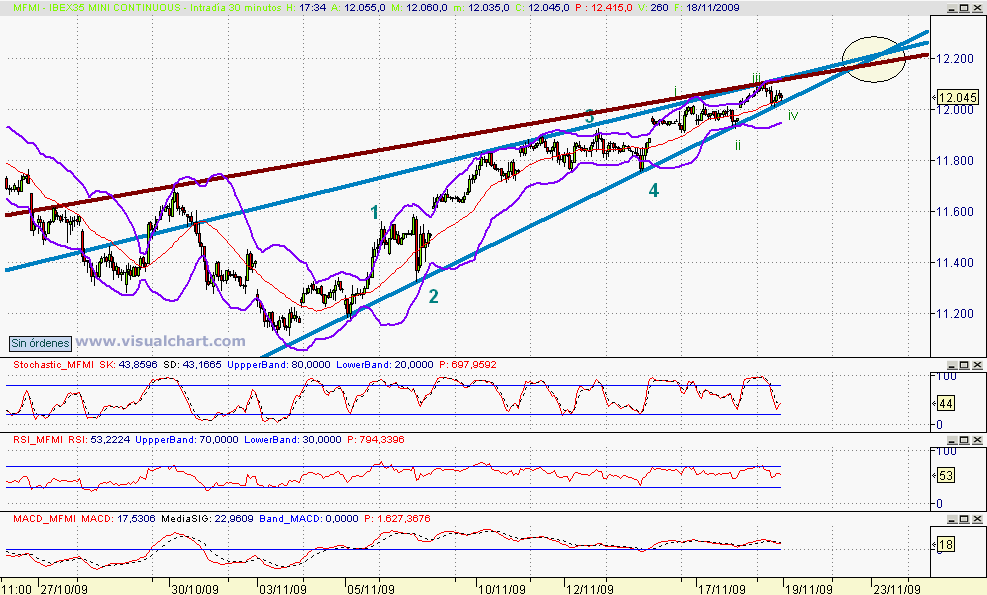
Task: Maximize the MACD_MFMI indicator panel
Action: coord(964,519)
